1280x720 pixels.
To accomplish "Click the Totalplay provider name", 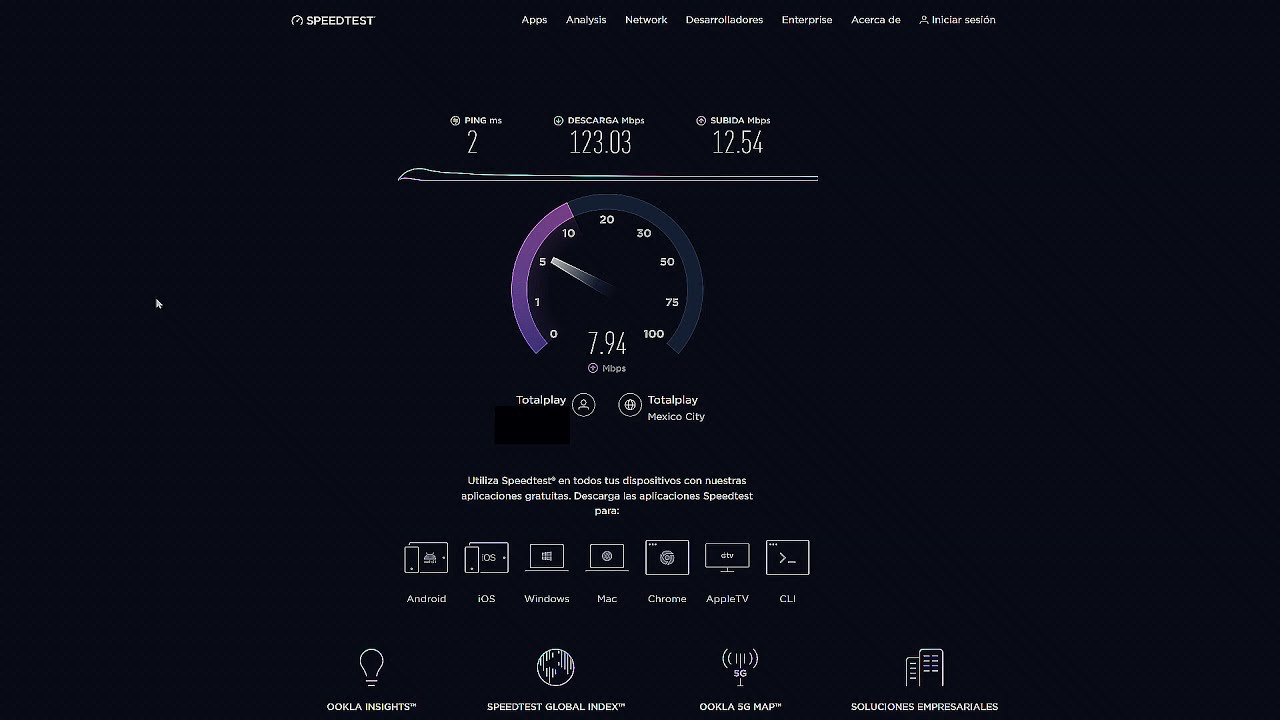I will (x=541, y=400).
